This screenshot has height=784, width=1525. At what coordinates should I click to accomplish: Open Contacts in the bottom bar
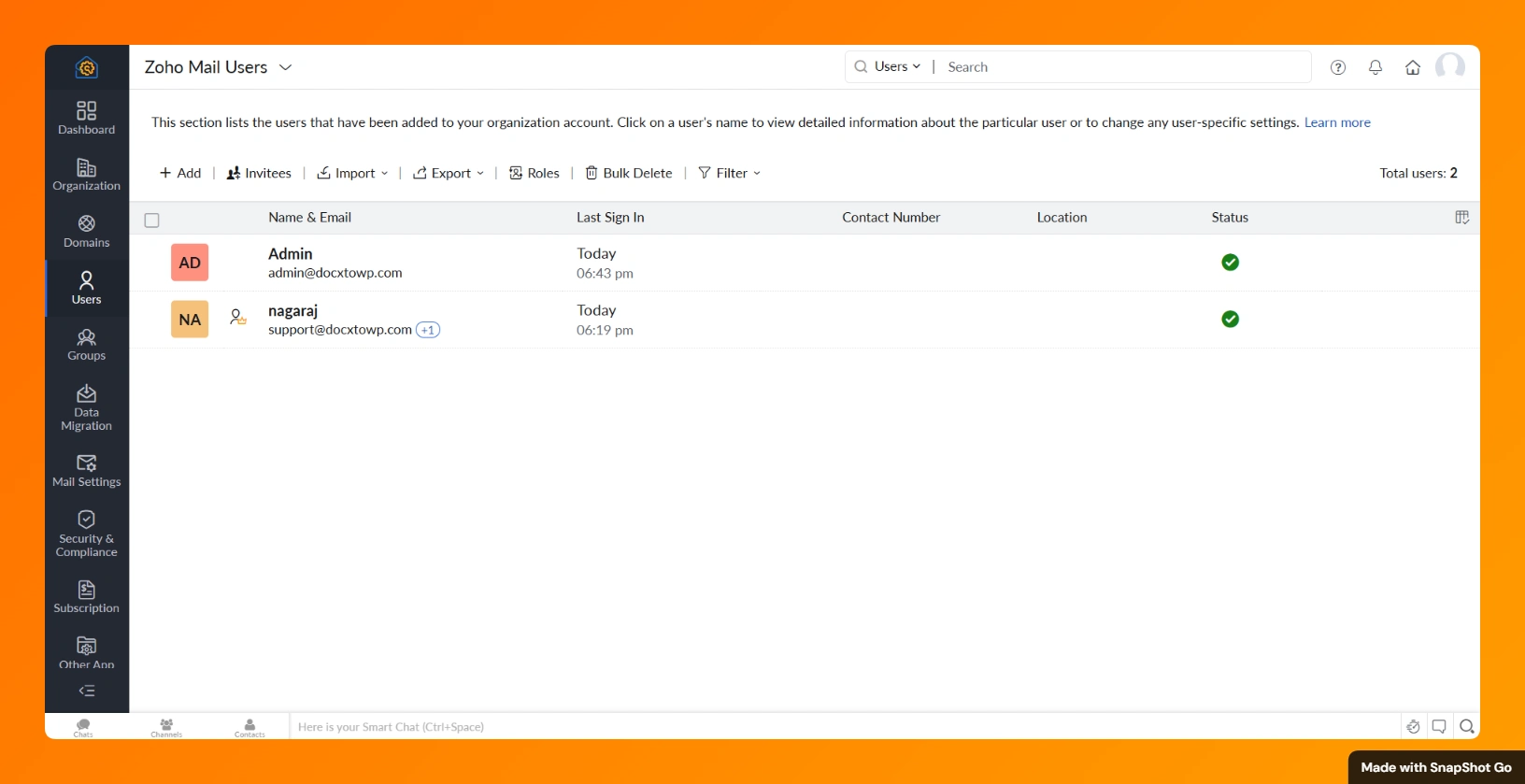pyautogui.click(x=249, y=728)
